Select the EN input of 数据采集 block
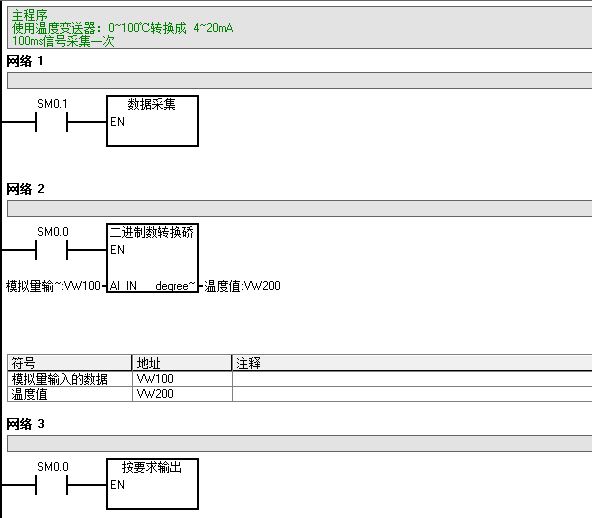The height and width of the screenshot is (518, 592). point(117,122)
